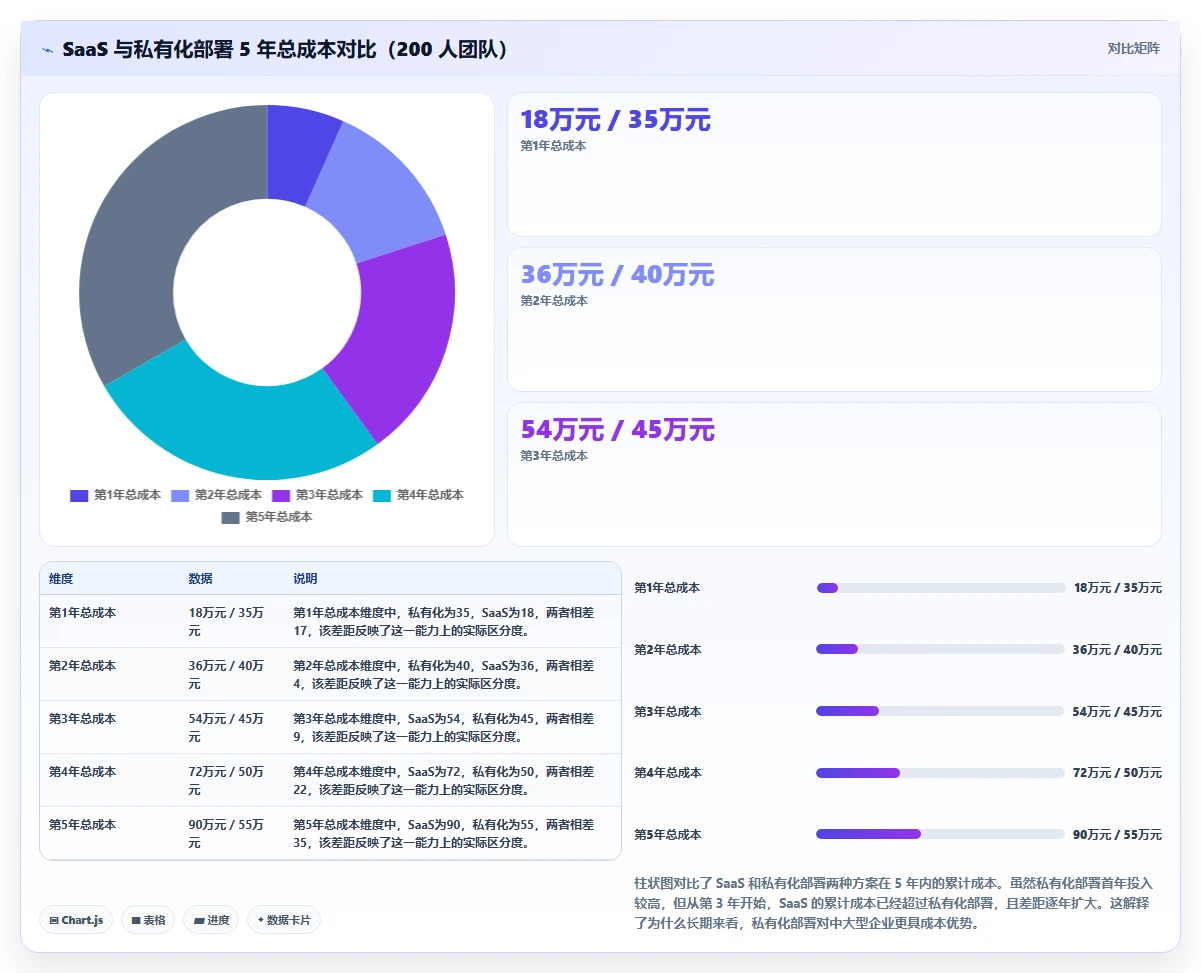
Task: Toggle the 第3年总成本 legend swatch
Action: coord(281,495)
